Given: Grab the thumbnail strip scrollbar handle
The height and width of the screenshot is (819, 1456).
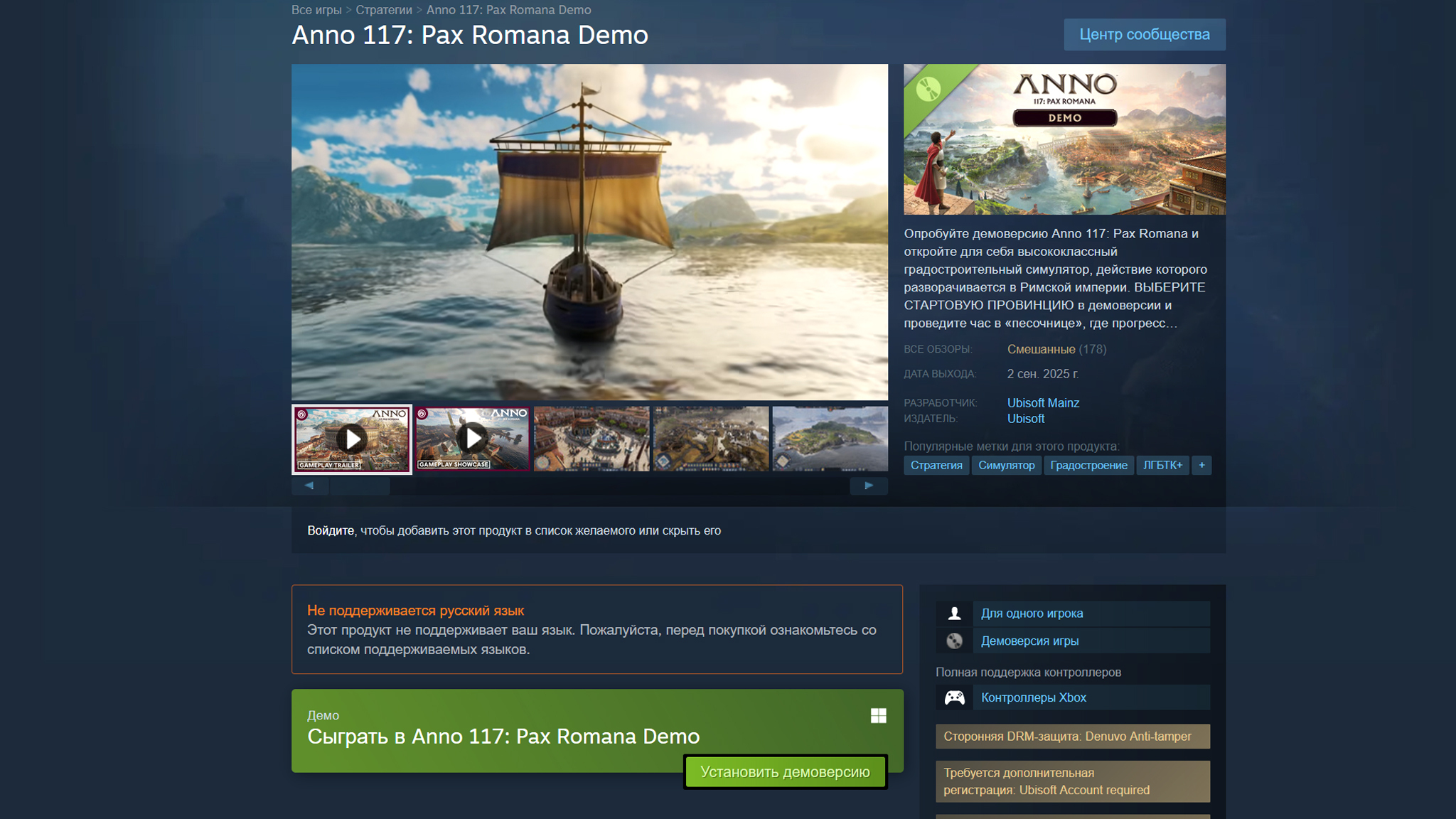Looking at the screenshot, I should 360,486.
